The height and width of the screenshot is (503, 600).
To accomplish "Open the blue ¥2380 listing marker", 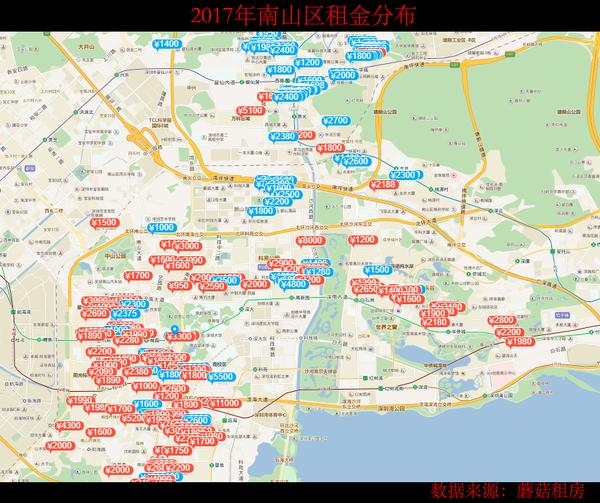I will pos(283,137).
